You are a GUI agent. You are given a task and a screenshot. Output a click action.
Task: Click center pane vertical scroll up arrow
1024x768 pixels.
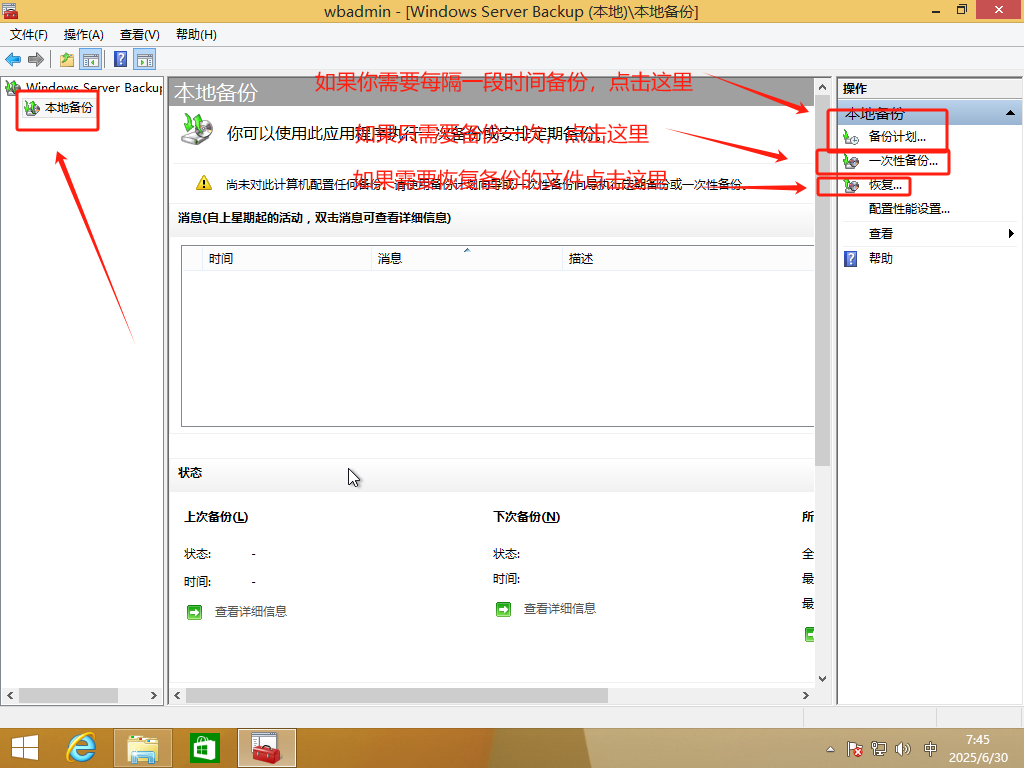(822, 87)
